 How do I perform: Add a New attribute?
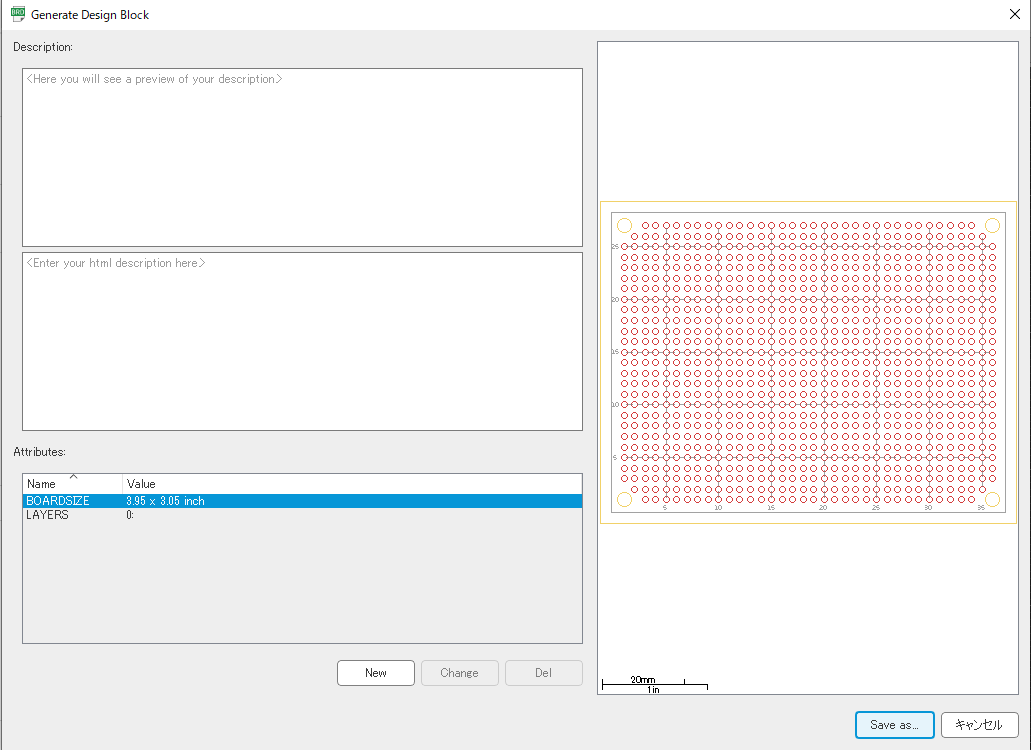[375, 672]
